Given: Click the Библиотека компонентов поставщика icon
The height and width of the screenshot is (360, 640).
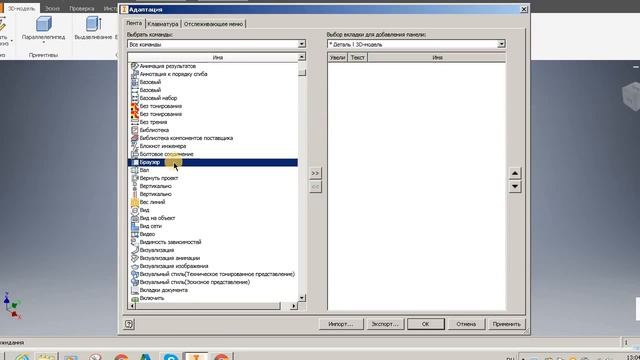Looking at the screenshot, I should (x=135, y=138).
